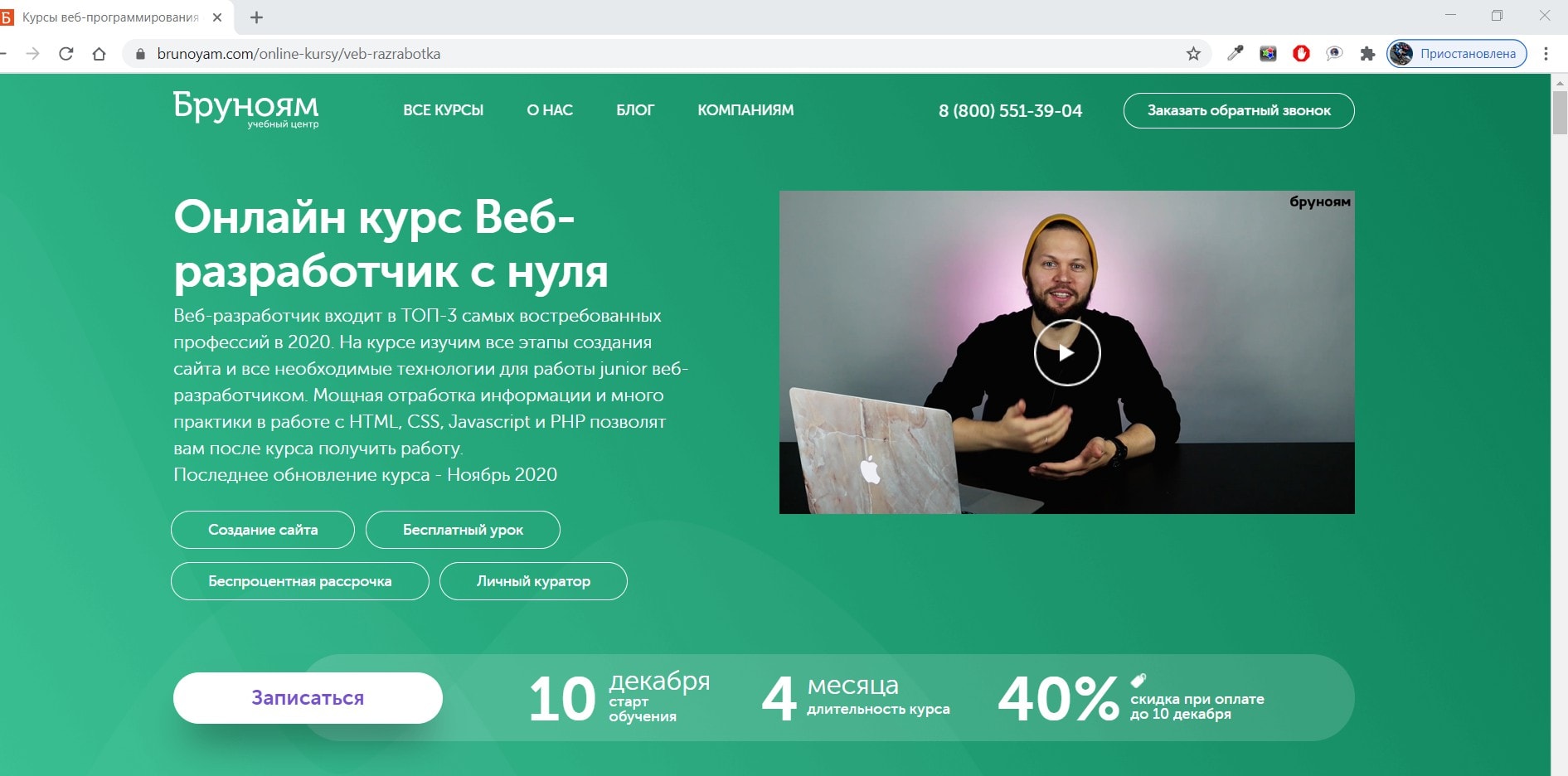
Task: Click text Последнее обновление курса - Ноябрь 2020
Action: [x=365, y=475]
